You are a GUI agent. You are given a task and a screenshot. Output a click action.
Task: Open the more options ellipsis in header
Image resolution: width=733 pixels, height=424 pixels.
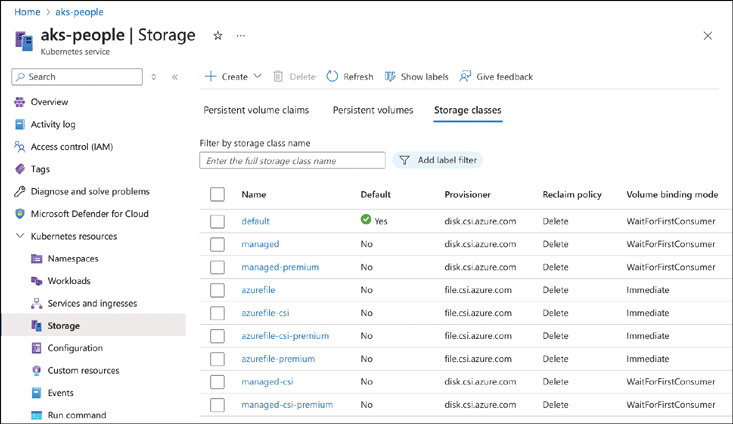241,35
